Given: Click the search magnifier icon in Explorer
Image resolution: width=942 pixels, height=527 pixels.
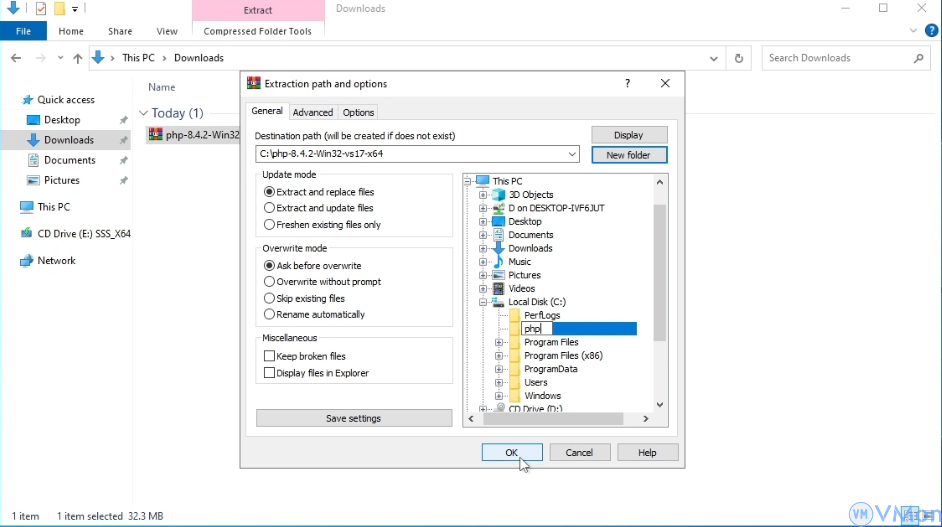Looking at the screenshot, I should pyautogui.click(x=919, y=58).
